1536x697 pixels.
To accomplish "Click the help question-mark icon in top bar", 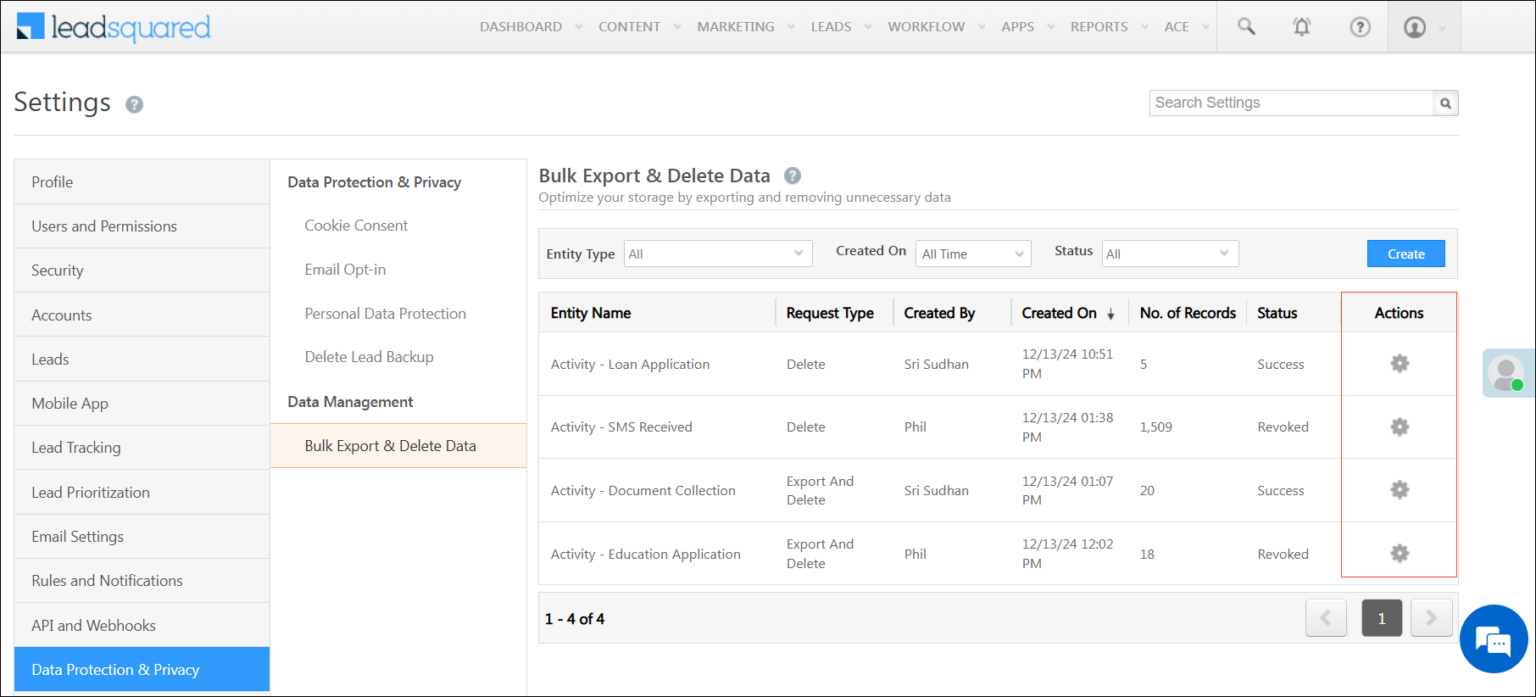I will tap(1360, 26).
